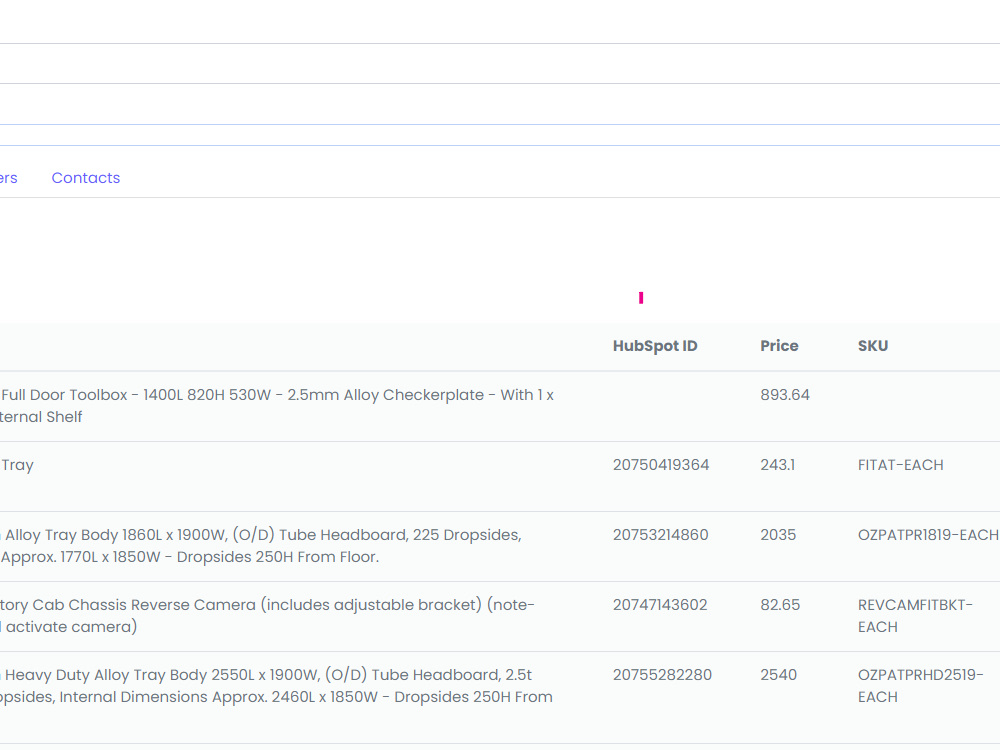Select the Tray product name cell
Image resolution: width=1000 pixels, height=750 pixels.
pos(17,466)
